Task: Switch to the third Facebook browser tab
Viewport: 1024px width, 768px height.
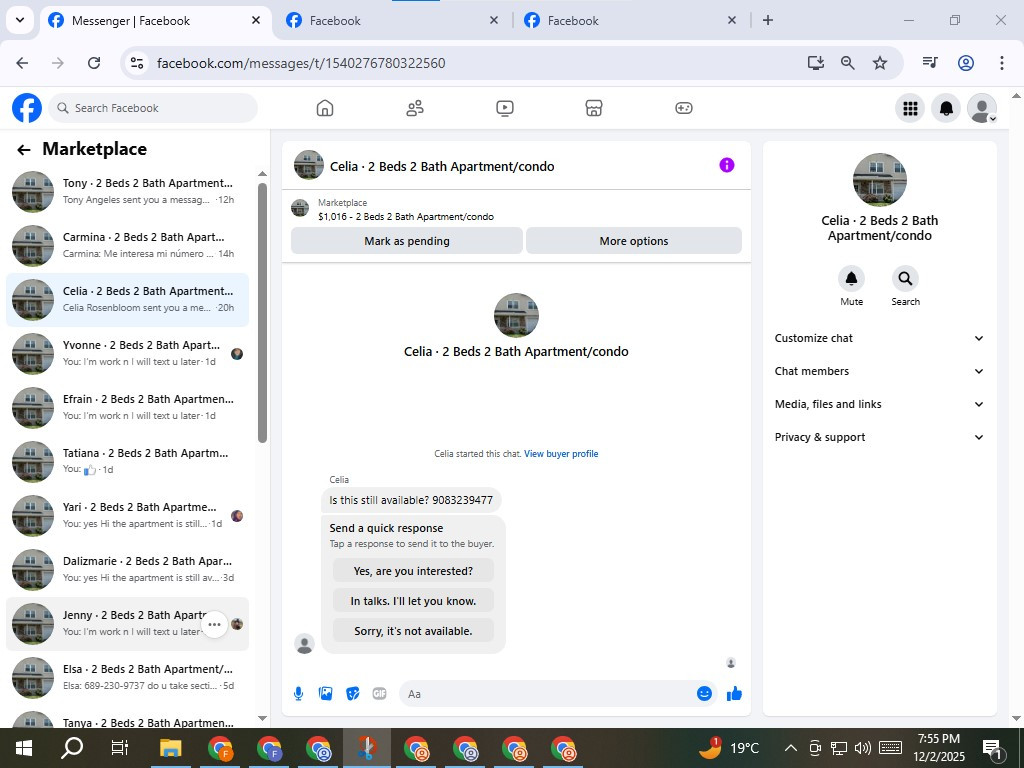Action: 630,21
